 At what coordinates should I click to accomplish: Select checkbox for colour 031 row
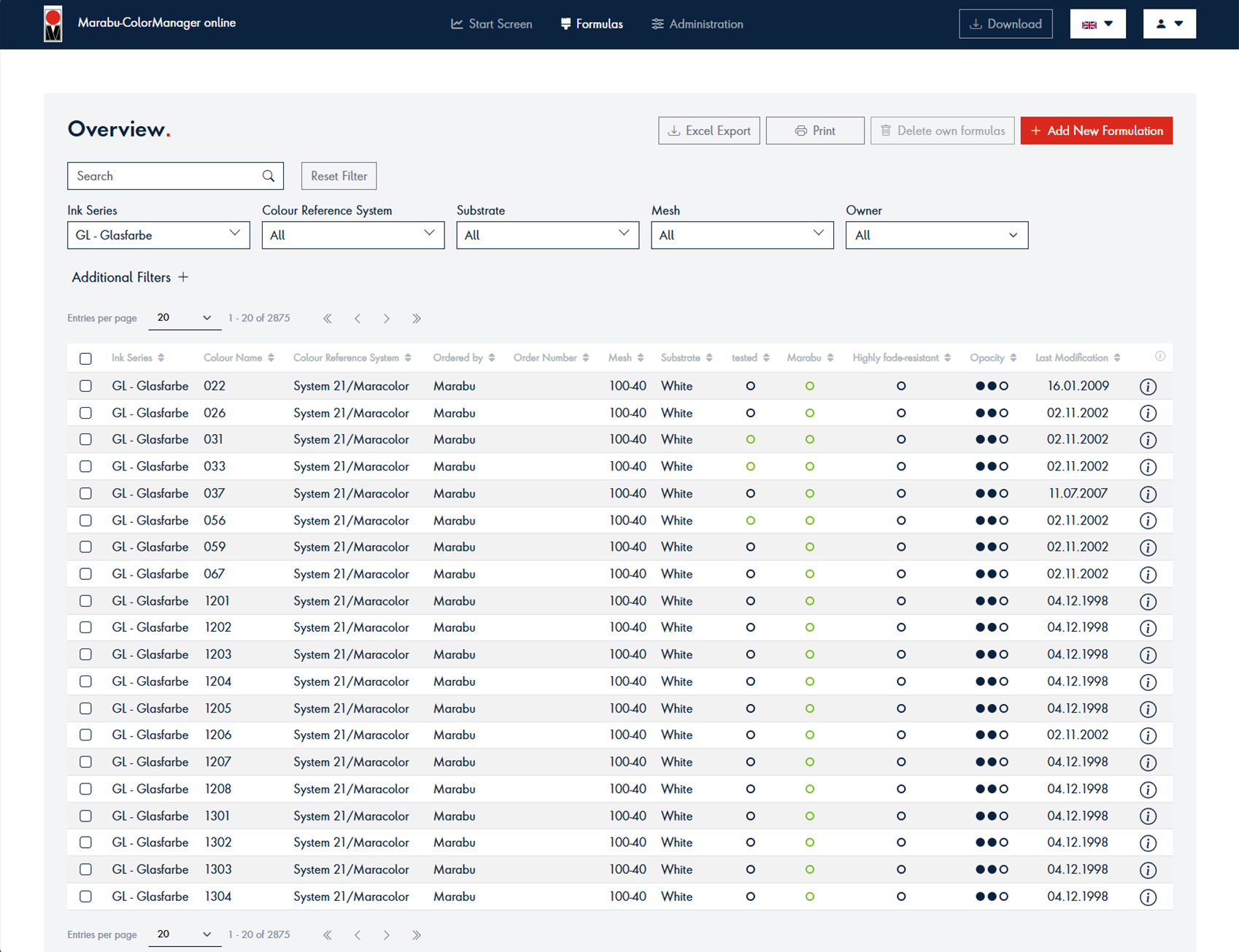coord(86,439)
